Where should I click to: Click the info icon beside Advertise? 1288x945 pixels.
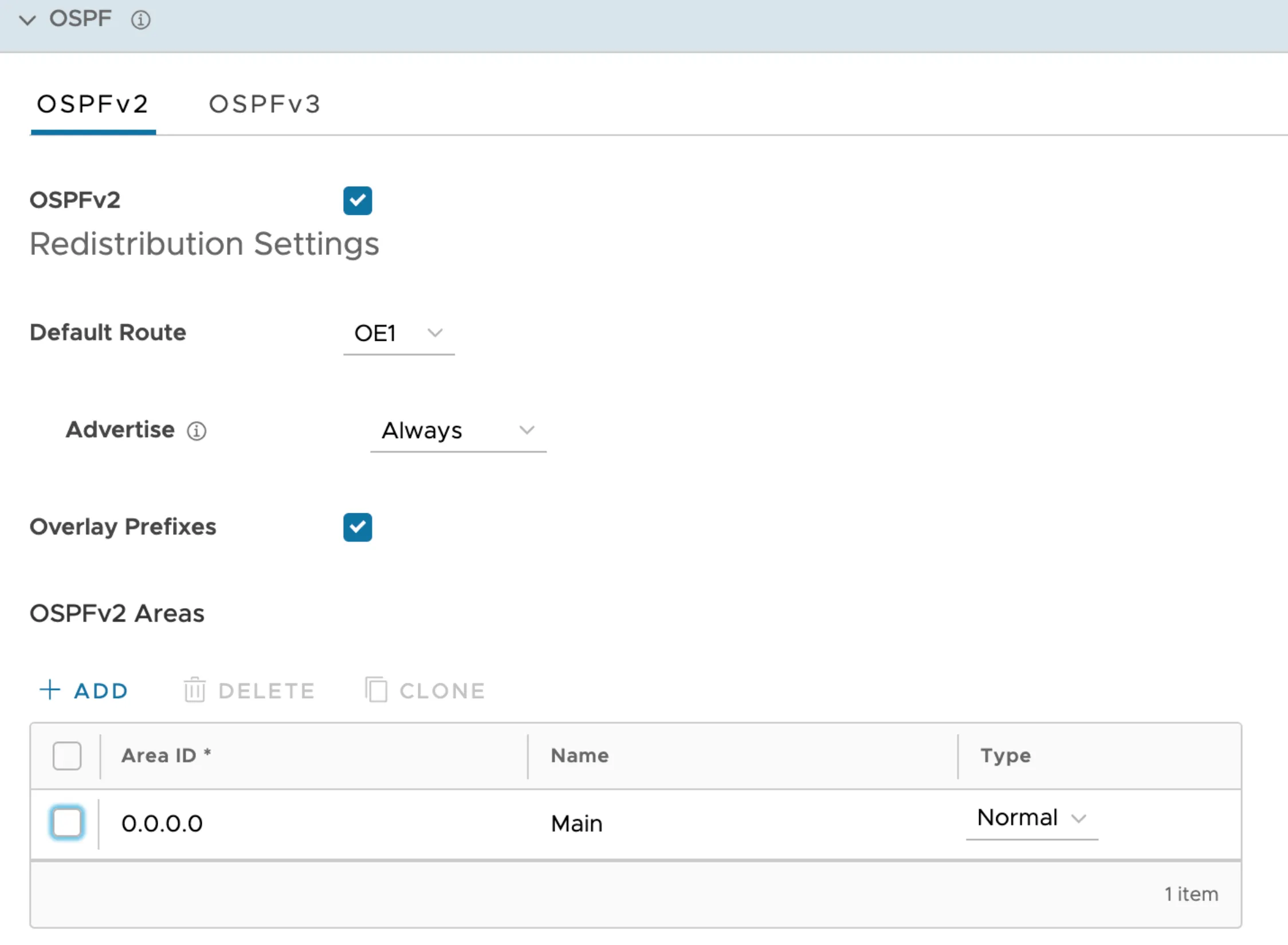point(197,431)
